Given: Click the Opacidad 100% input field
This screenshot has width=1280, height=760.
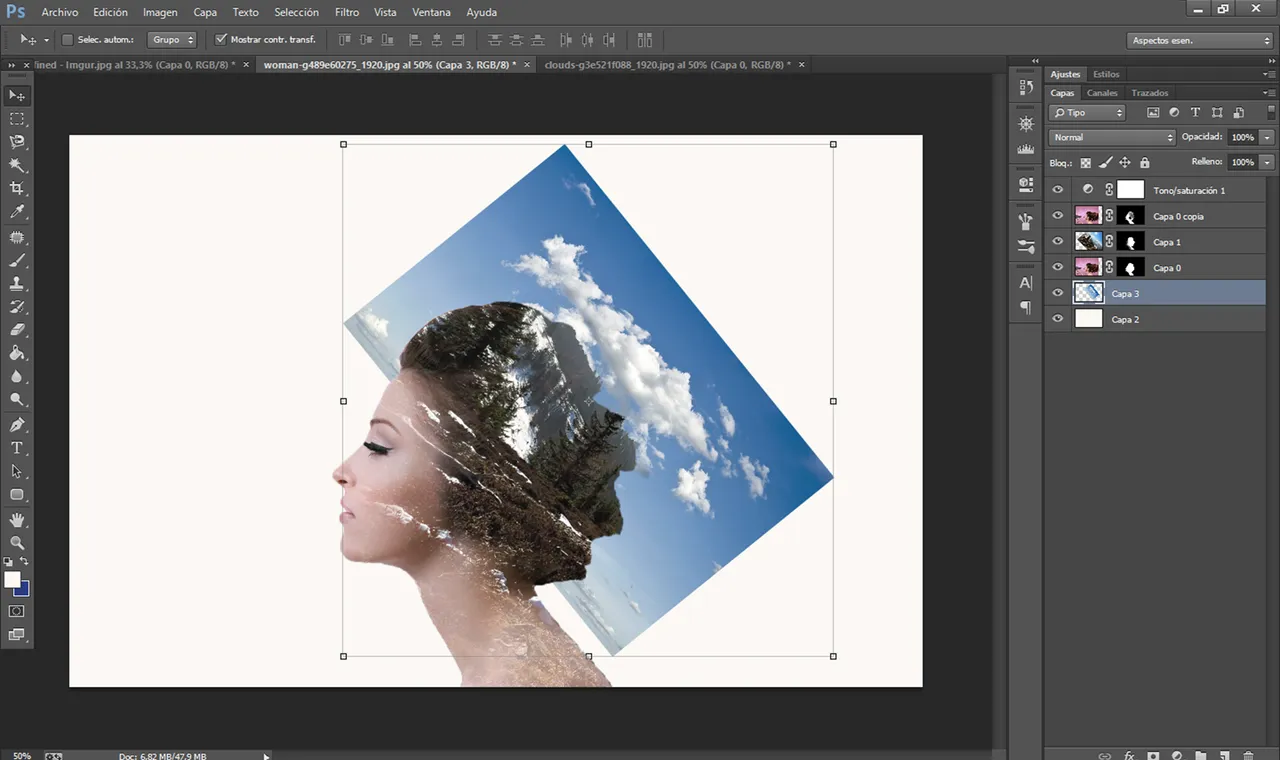Looking at the screenshot, I should pyautogui.click(x=1242, y=137).
